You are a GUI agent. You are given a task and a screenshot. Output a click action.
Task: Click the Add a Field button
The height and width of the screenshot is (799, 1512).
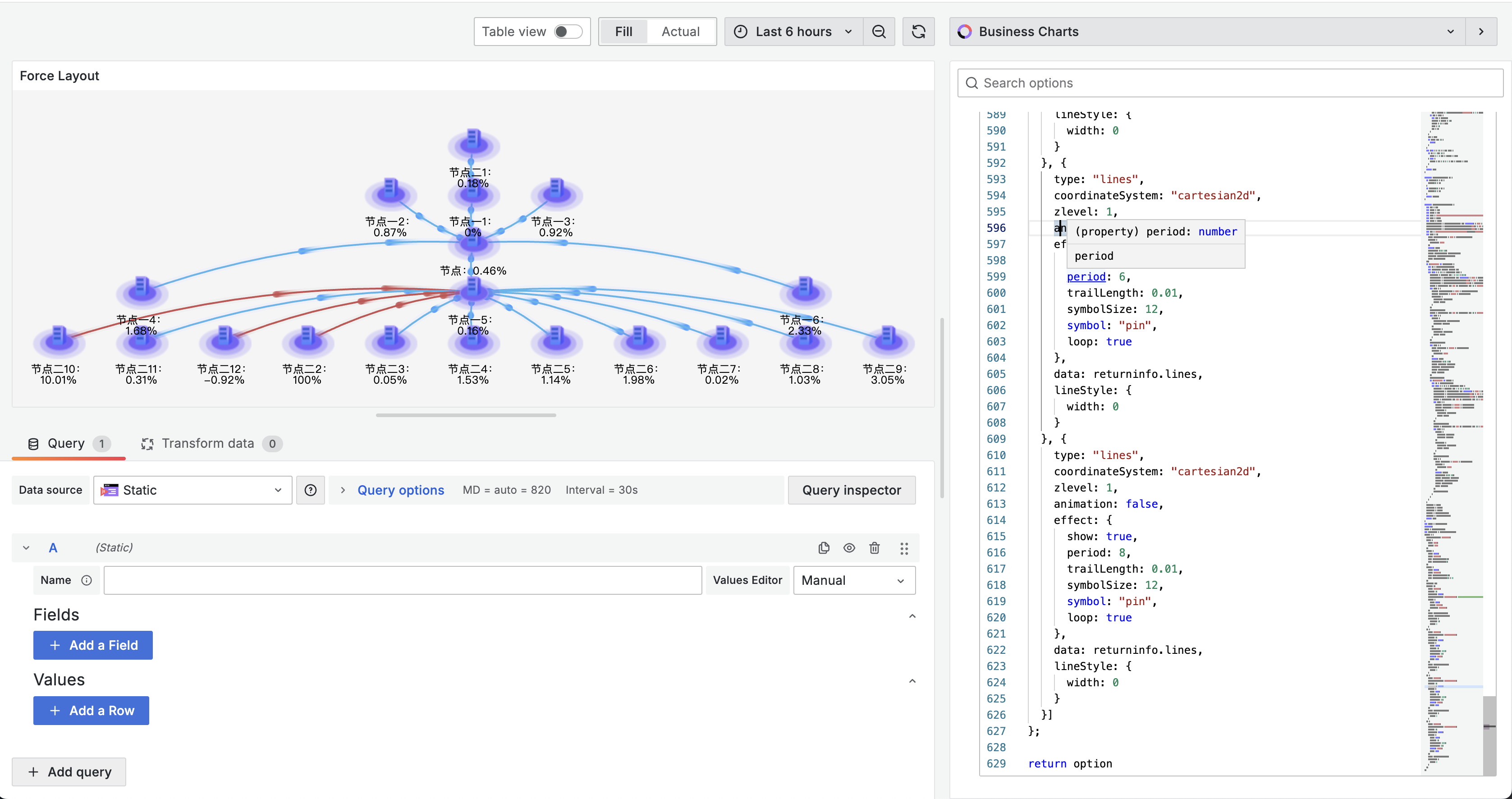click(93, 645)
